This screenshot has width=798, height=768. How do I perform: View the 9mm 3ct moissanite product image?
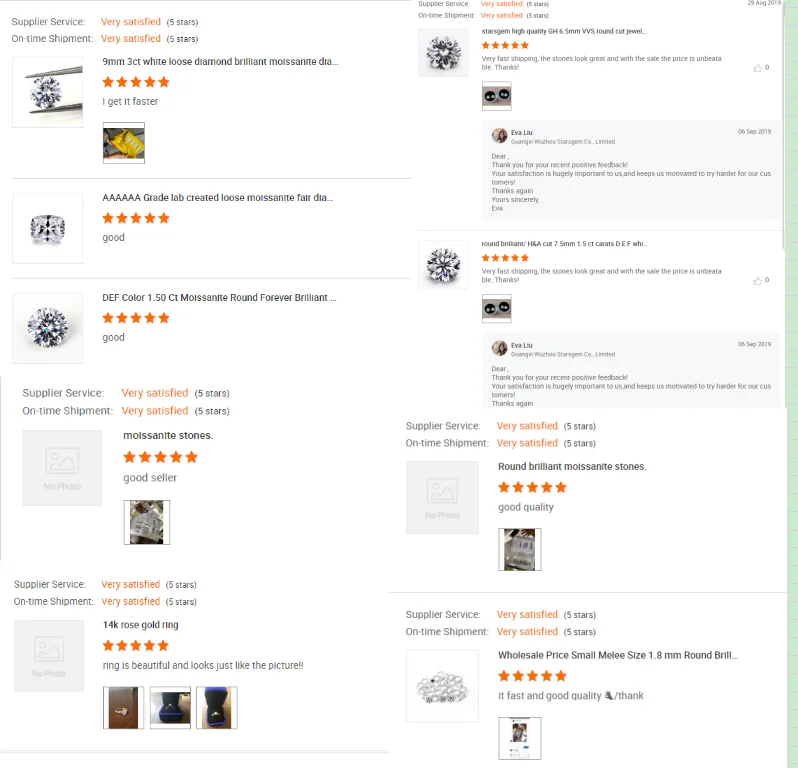pyautogui.click(x=47, y=92)
